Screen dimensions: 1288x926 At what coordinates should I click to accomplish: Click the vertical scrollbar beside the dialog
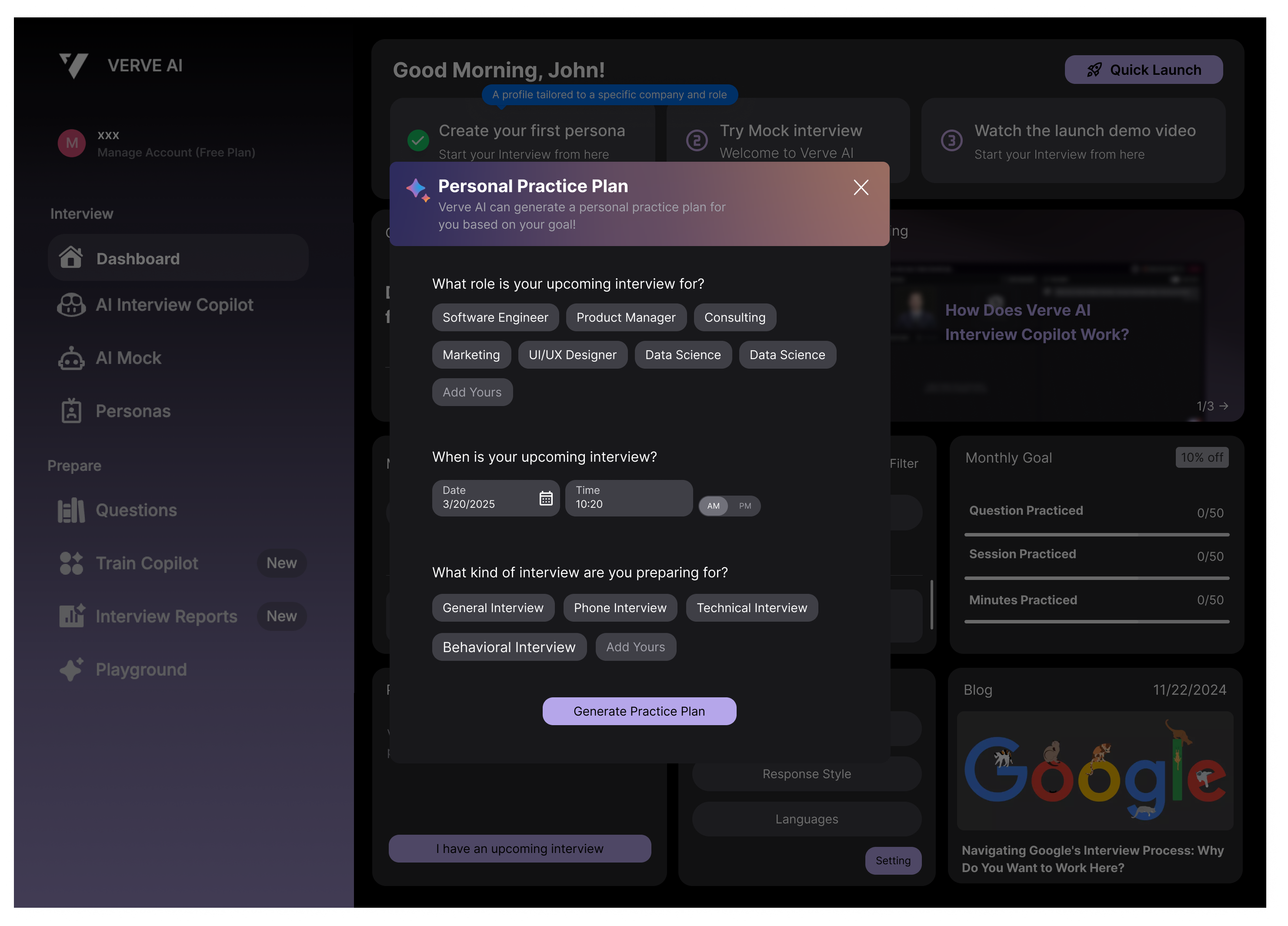pos(932,605)
